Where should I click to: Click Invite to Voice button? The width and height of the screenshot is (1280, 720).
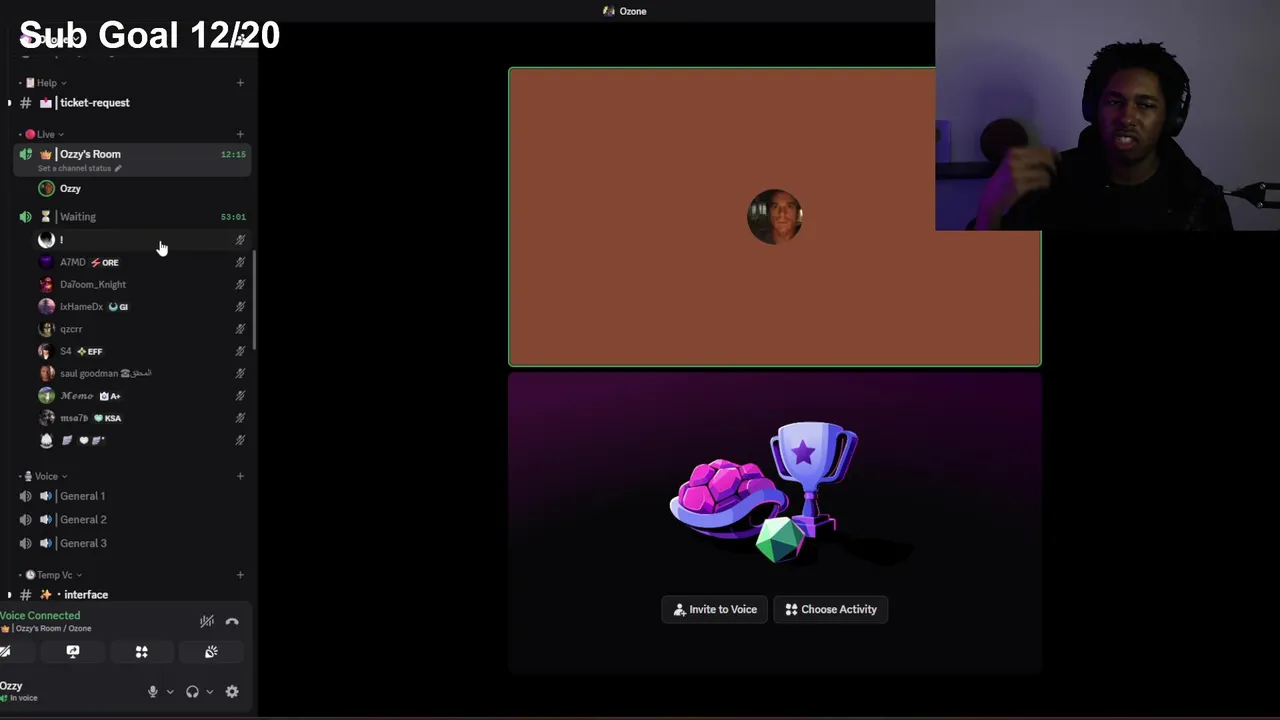click(715, 609)
